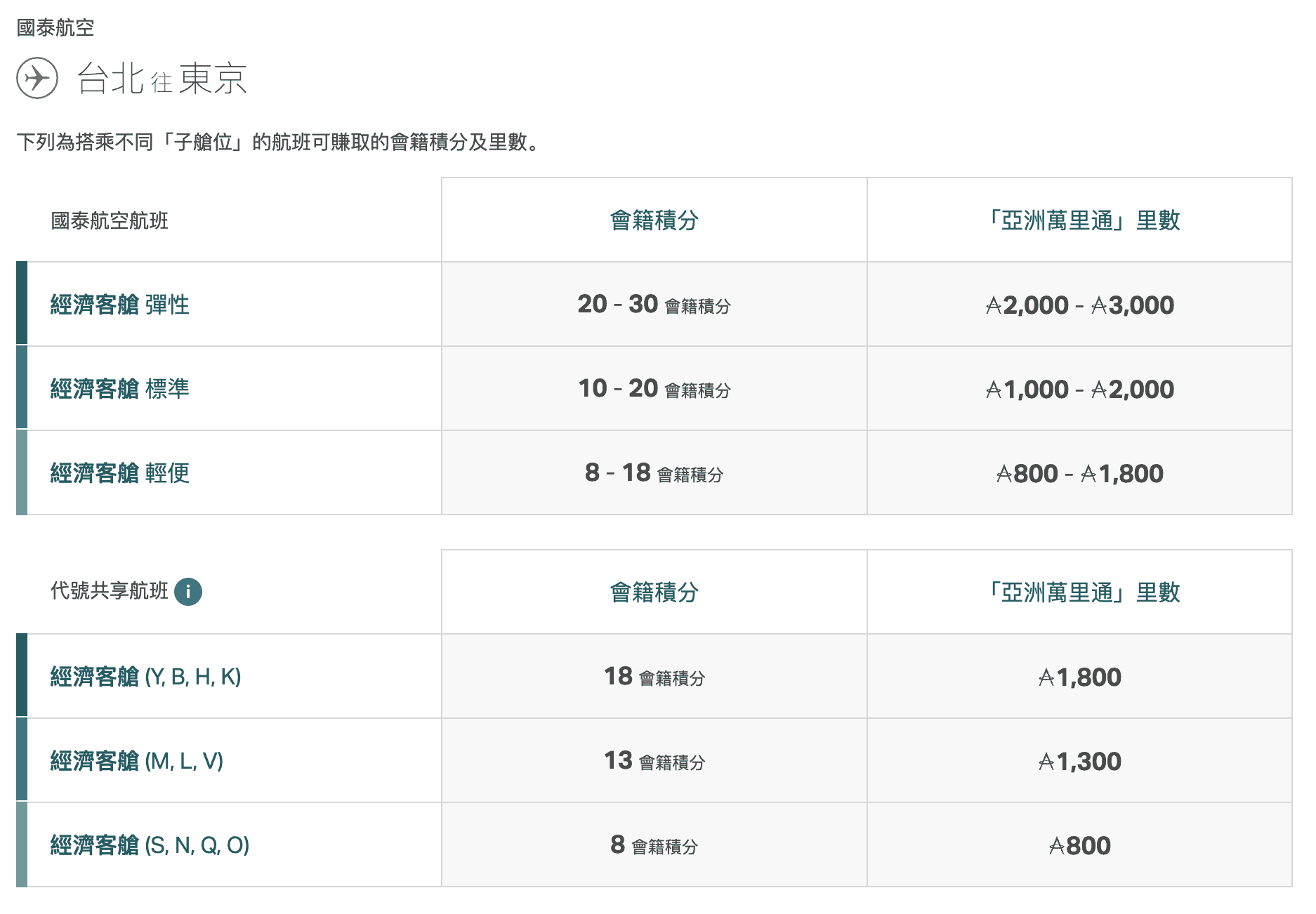
Task: Open the info icon next to 代號共享航班
Action: point(188,592)
